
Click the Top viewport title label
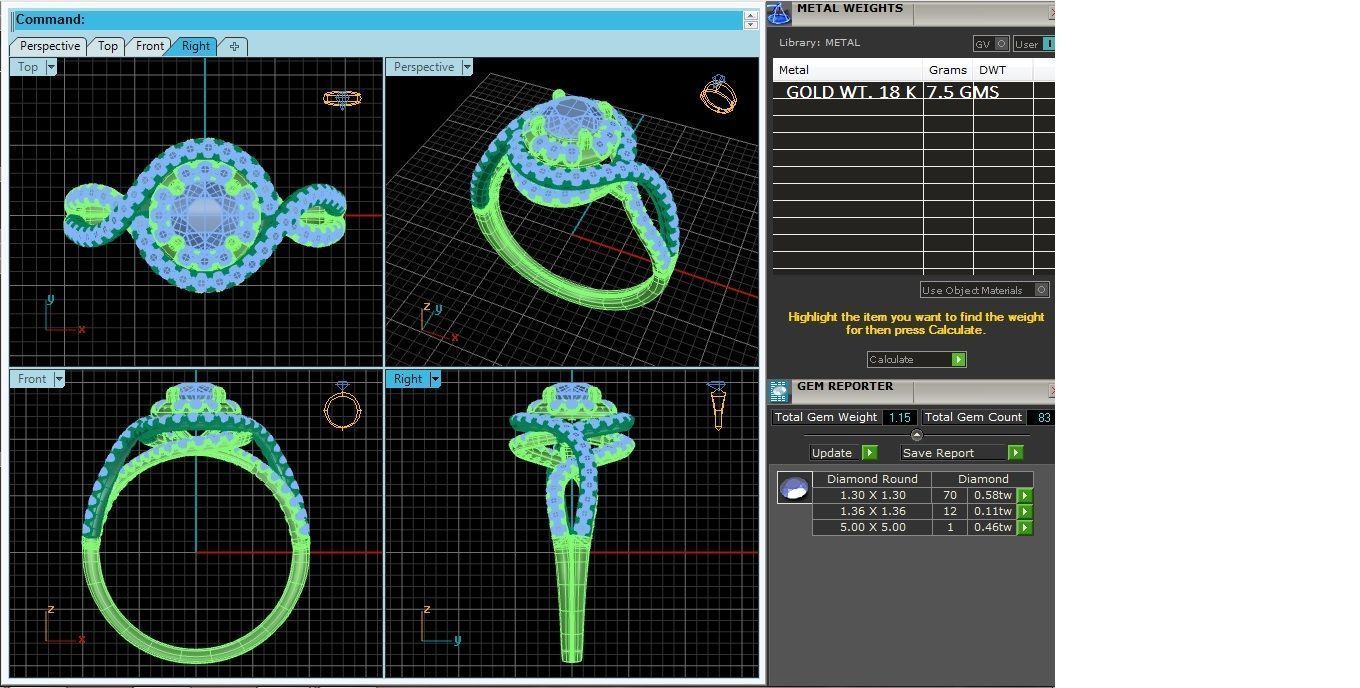(28, 67)
